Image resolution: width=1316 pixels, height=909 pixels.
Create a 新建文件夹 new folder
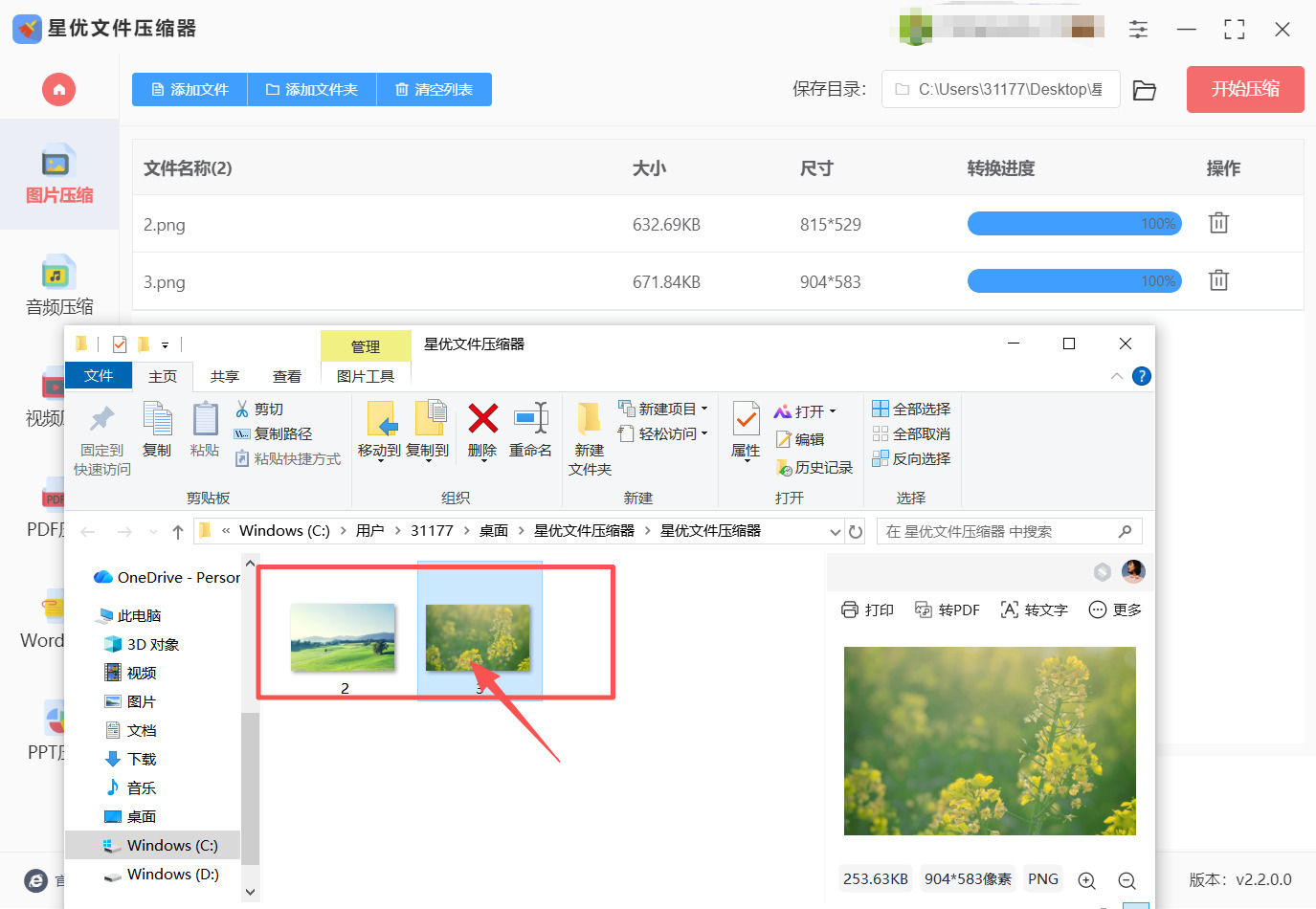[590, 439]
